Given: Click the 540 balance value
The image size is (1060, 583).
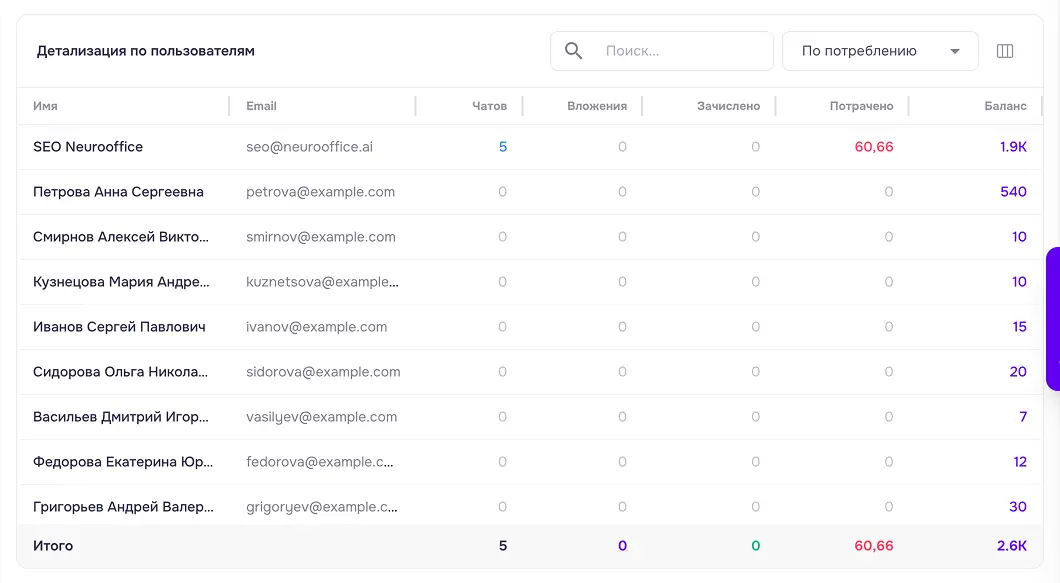Looking at the screenshot, I should click(1013, 192).
